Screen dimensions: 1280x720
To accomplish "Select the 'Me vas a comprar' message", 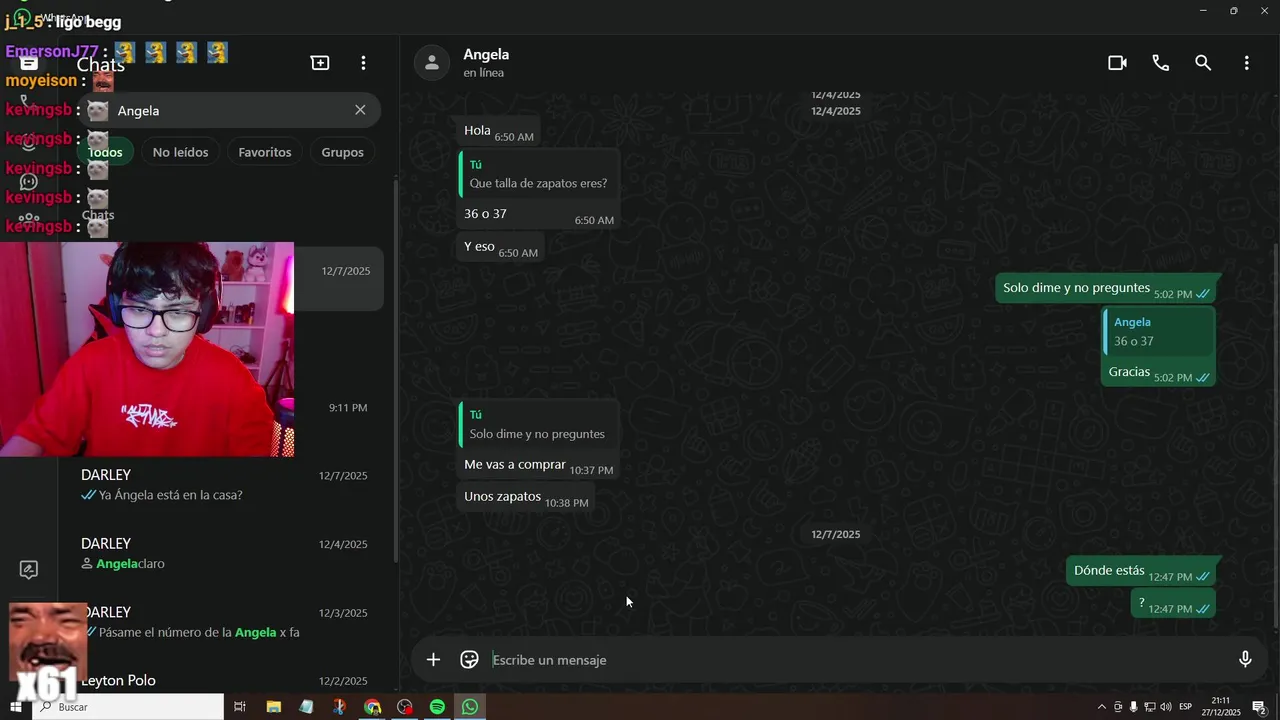I will (538, 465).
